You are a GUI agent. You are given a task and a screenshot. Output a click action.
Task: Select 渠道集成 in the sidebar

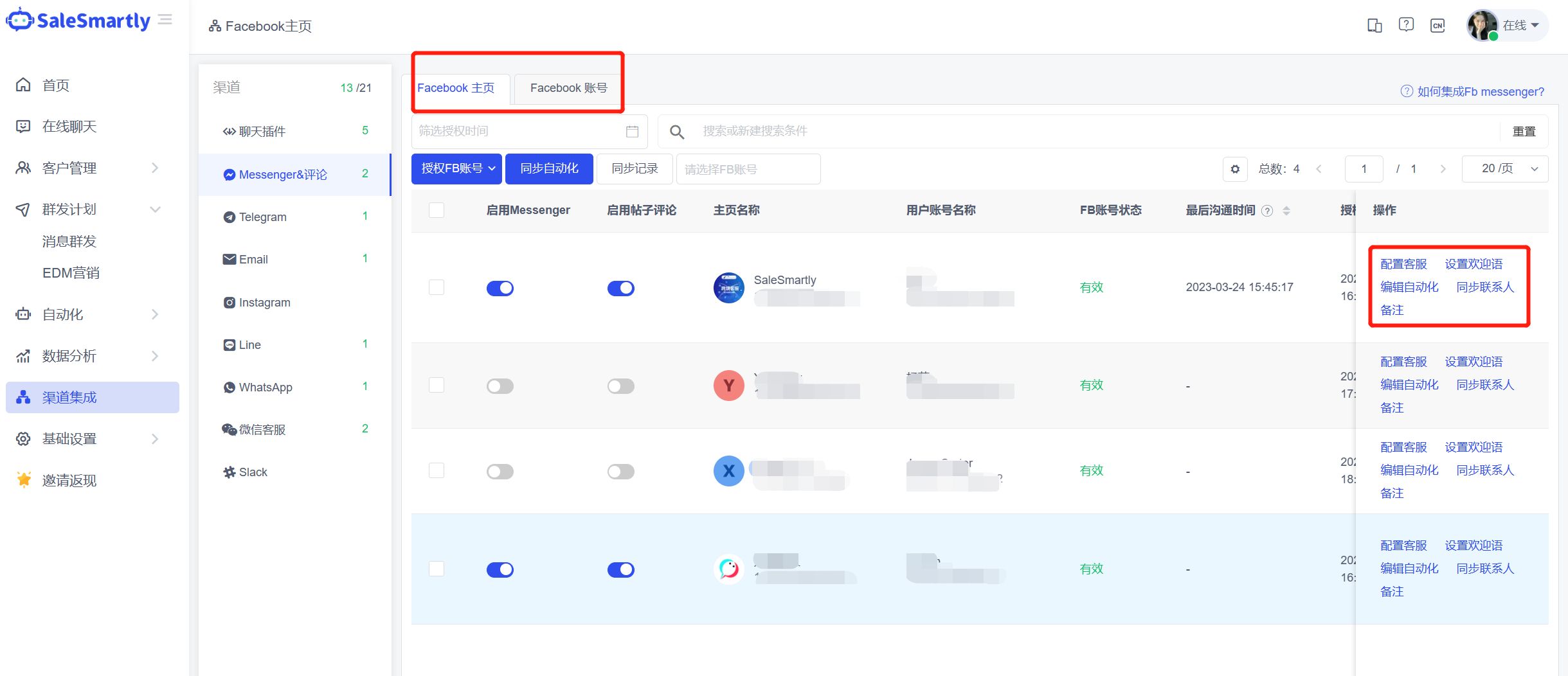point(93,397)
